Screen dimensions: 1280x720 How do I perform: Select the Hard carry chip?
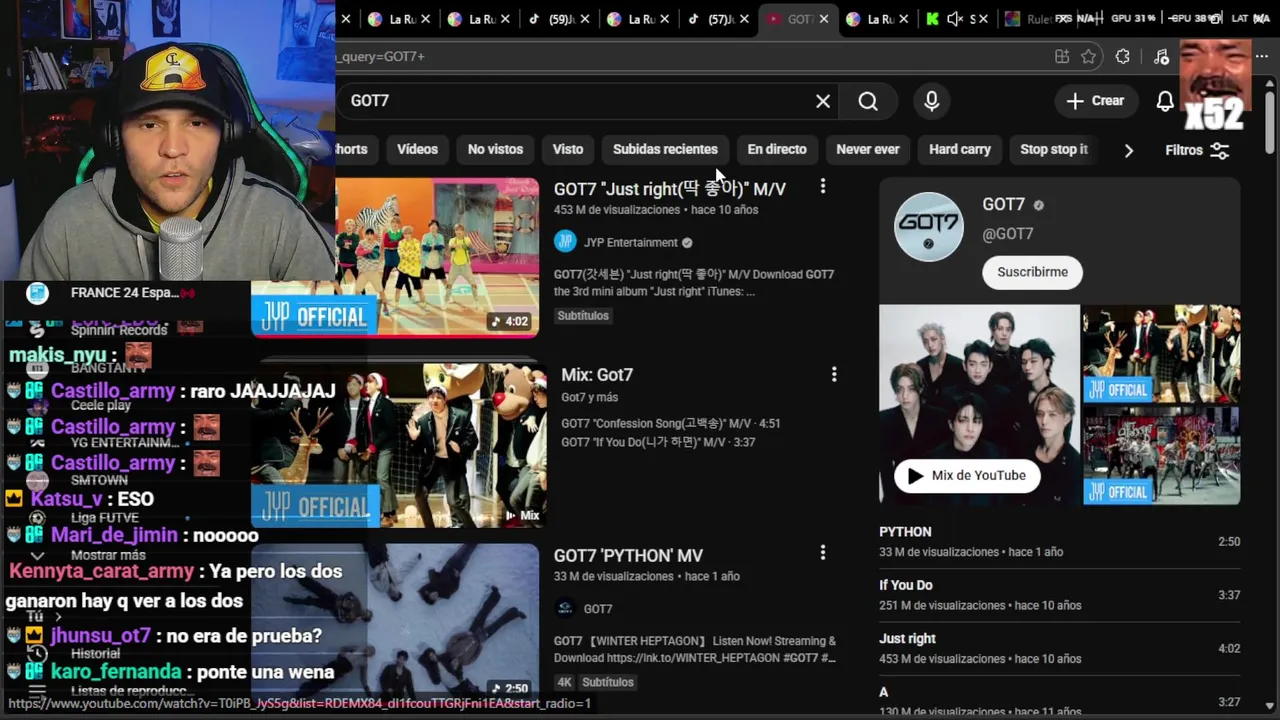coord(960,149)
